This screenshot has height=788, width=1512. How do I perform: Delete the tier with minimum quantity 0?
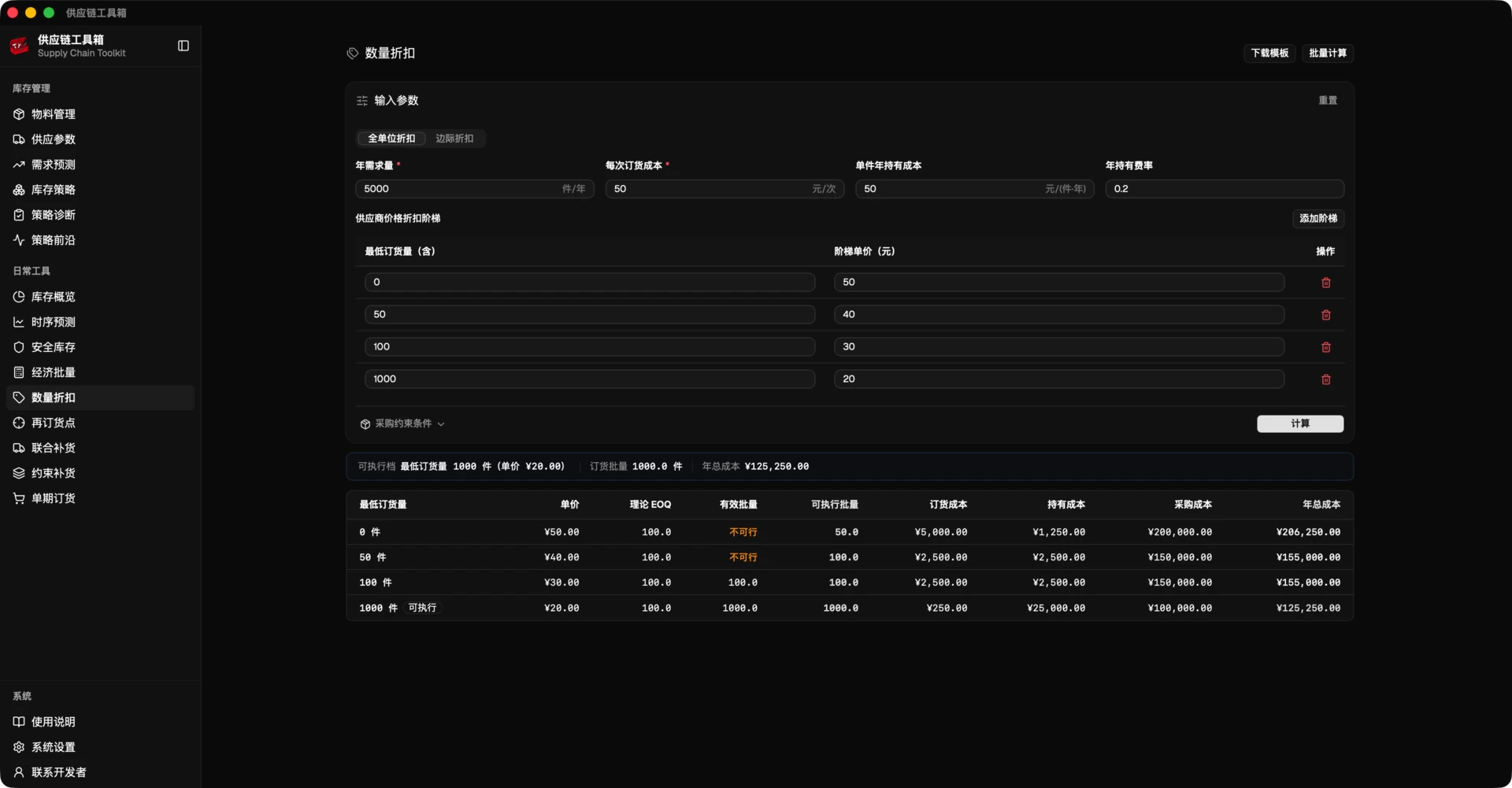tap(1325, 283)
